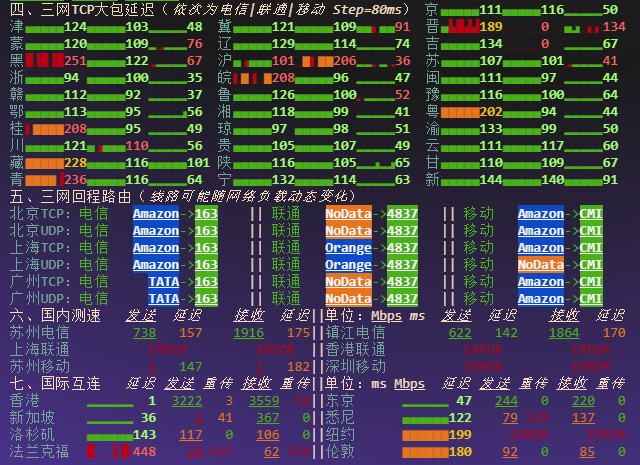Click the 738 send speed for 苏州电信
640x465 pixels.
click(144, 333)
